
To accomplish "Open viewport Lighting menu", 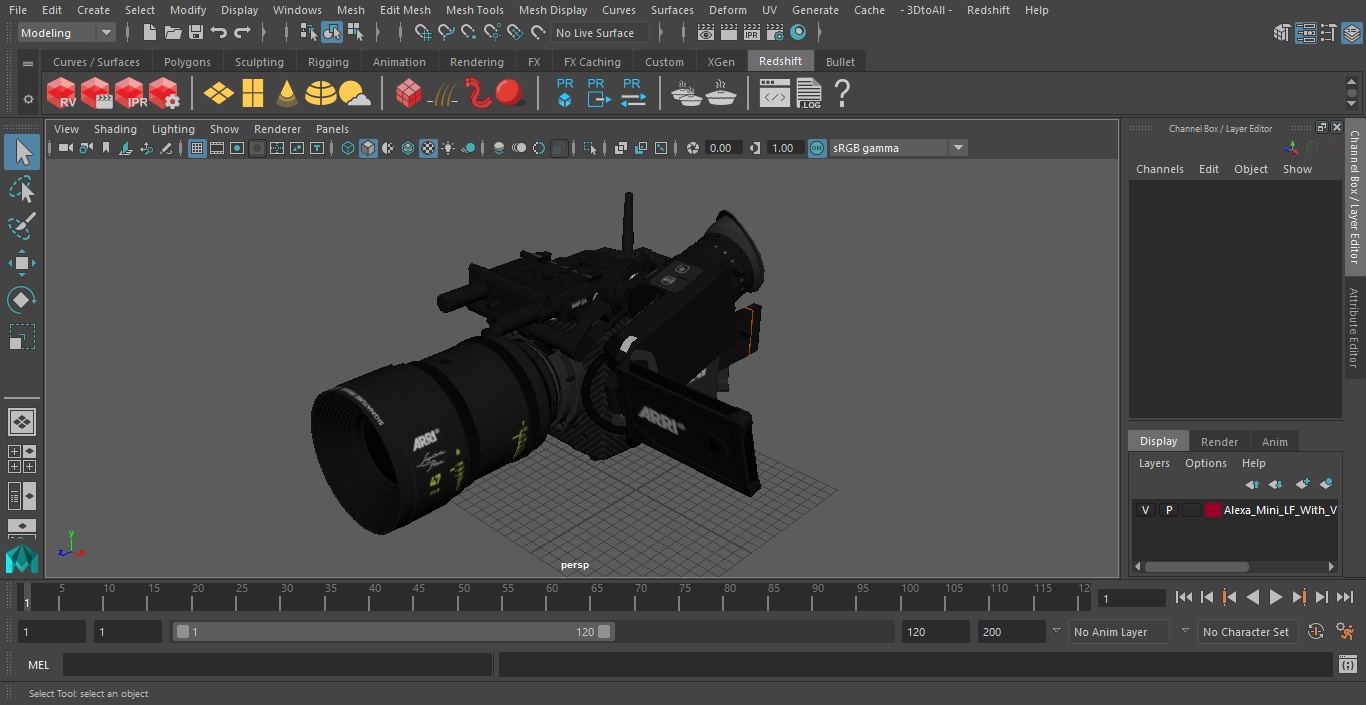I will point(173,129).
